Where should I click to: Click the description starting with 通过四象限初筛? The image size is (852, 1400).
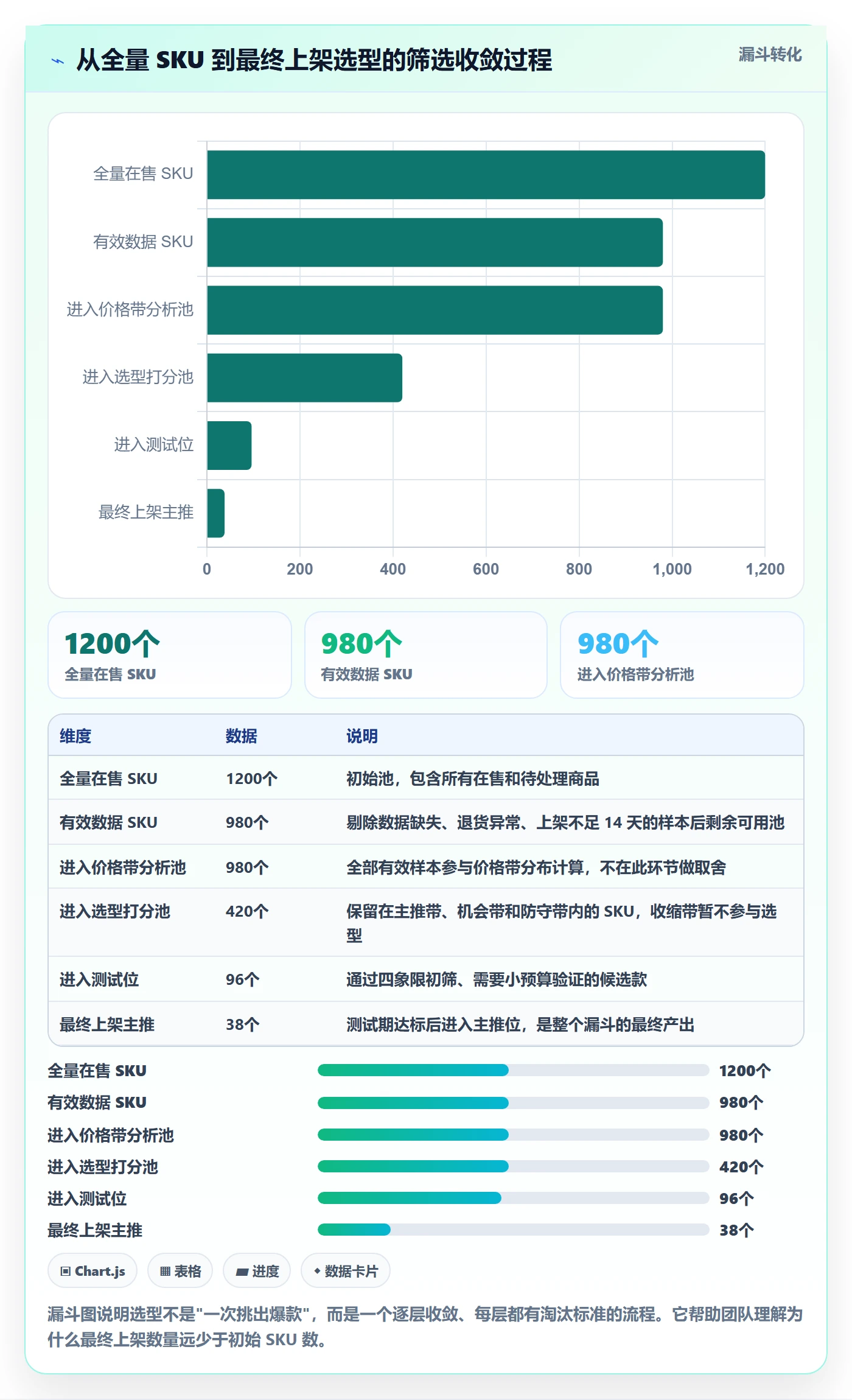497,979
